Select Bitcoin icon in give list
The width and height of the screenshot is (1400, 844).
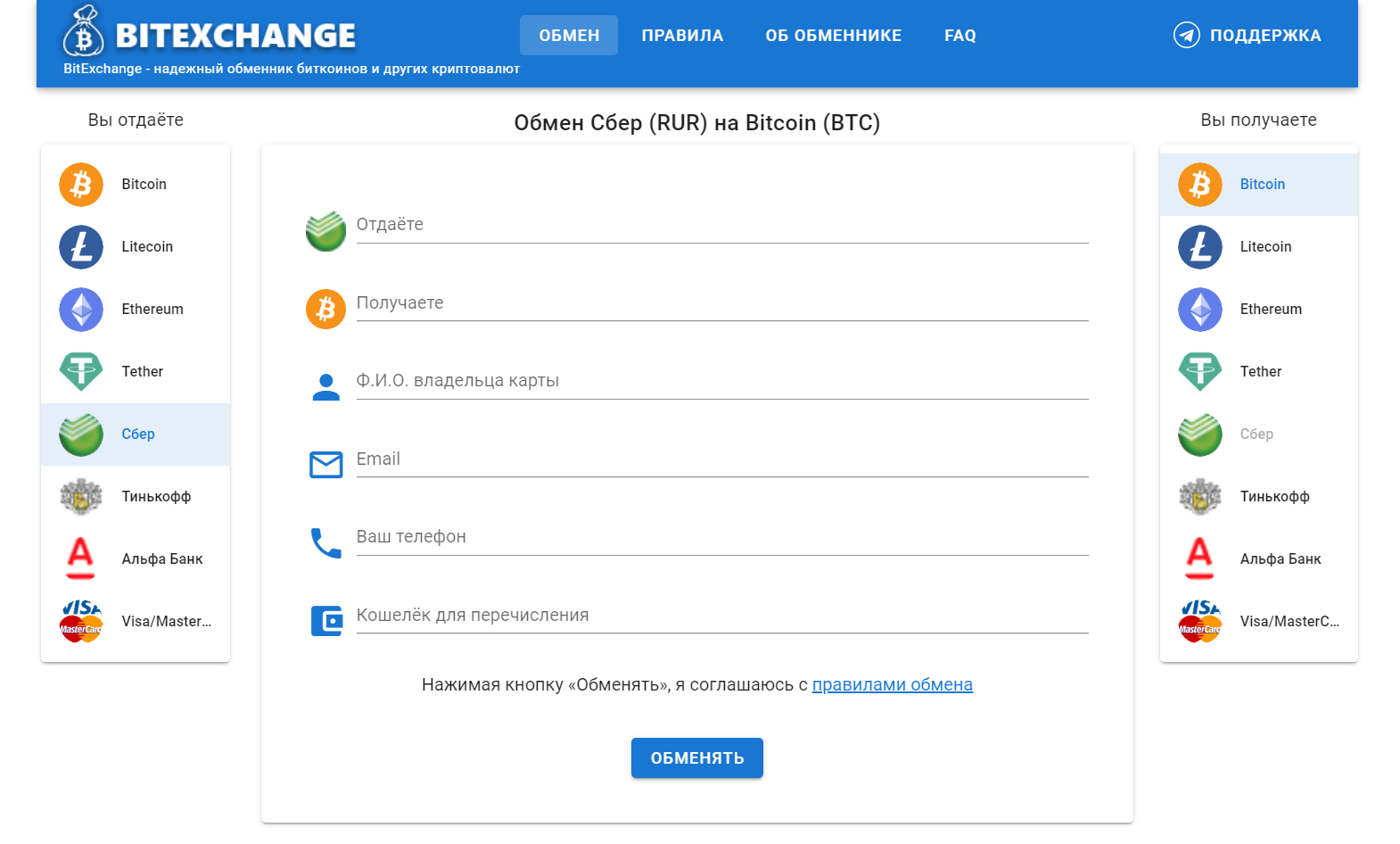pos(81,185)
